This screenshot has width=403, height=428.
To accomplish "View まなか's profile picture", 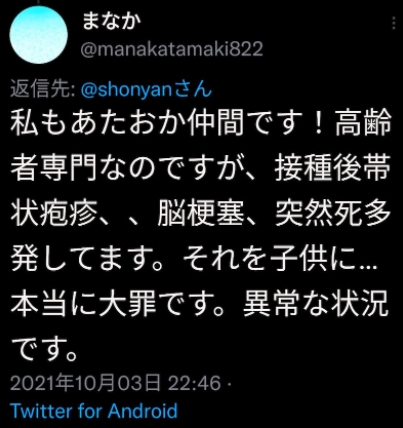I will coord(39,35).
